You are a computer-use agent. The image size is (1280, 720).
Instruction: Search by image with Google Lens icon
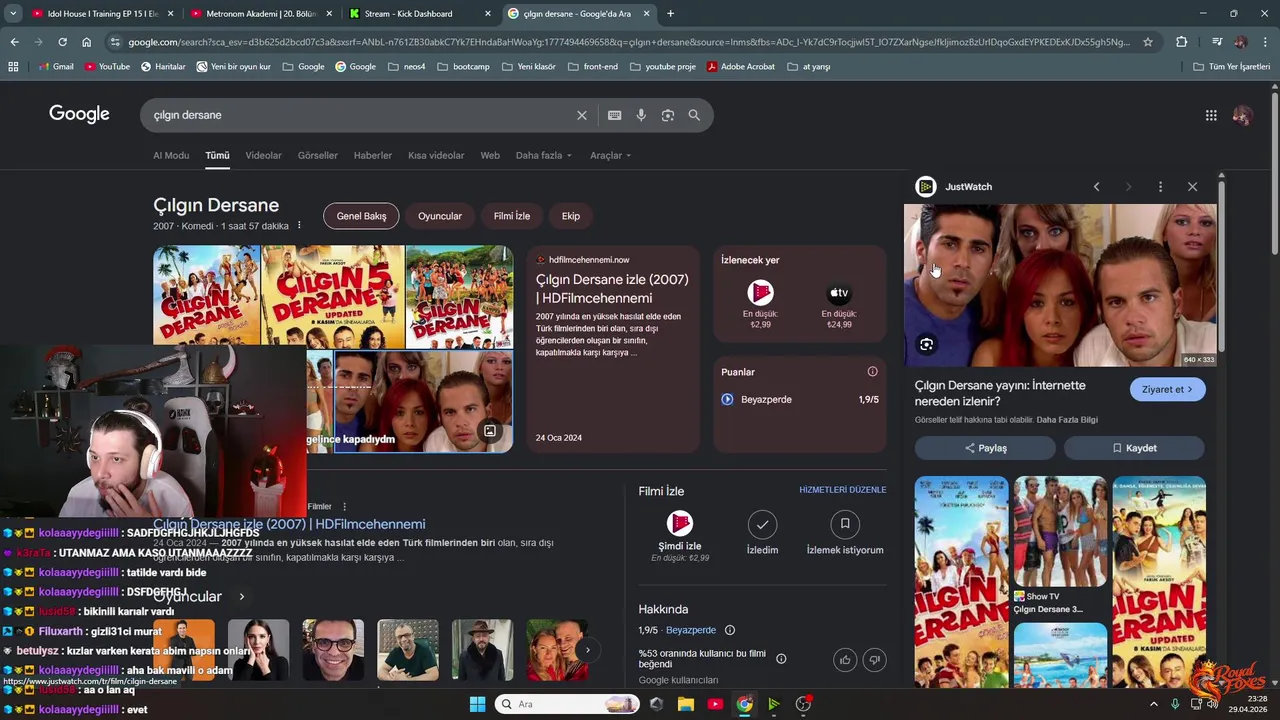(668, 115)
